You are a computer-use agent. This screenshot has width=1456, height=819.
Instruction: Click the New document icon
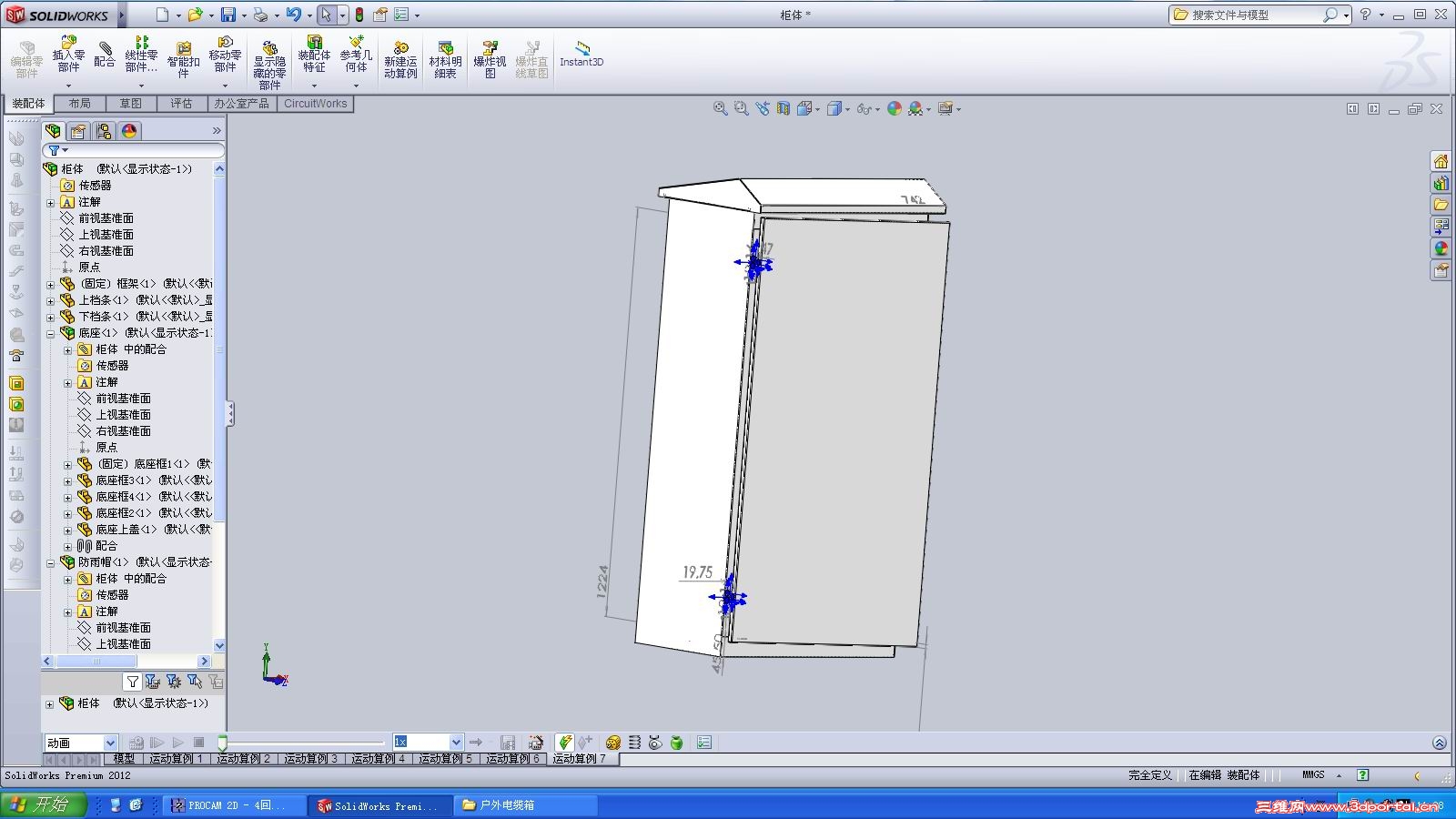tap(162, 15)
